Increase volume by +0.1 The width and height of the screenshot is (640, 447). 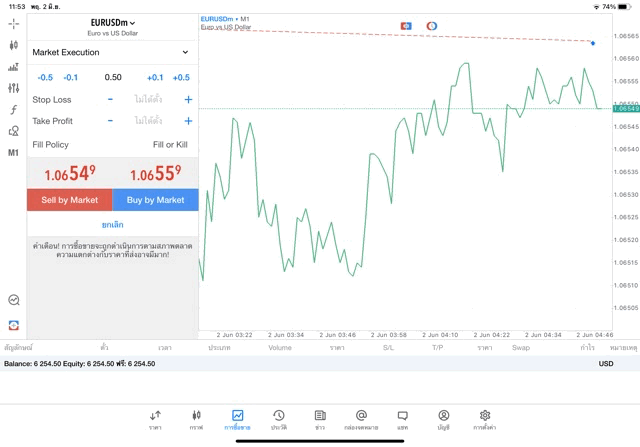point(155,78)
